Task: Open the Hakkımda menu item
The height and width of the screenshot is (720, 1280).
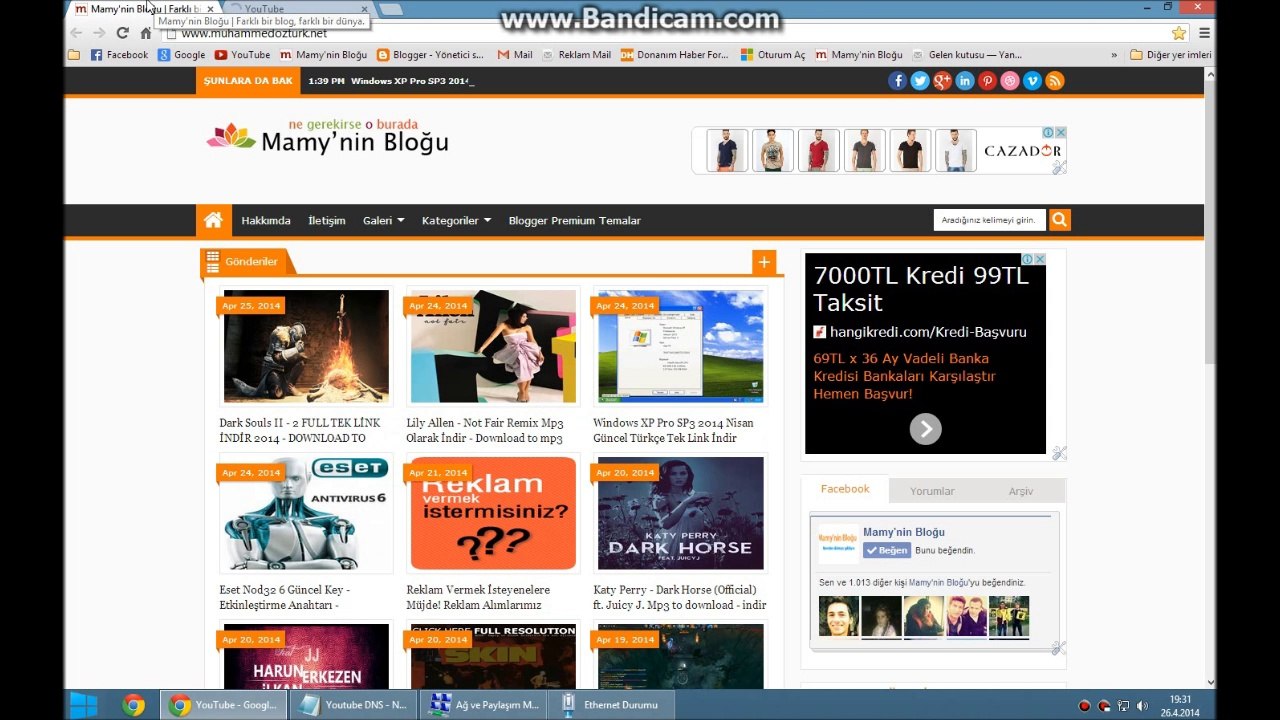Action: point(266,220)
